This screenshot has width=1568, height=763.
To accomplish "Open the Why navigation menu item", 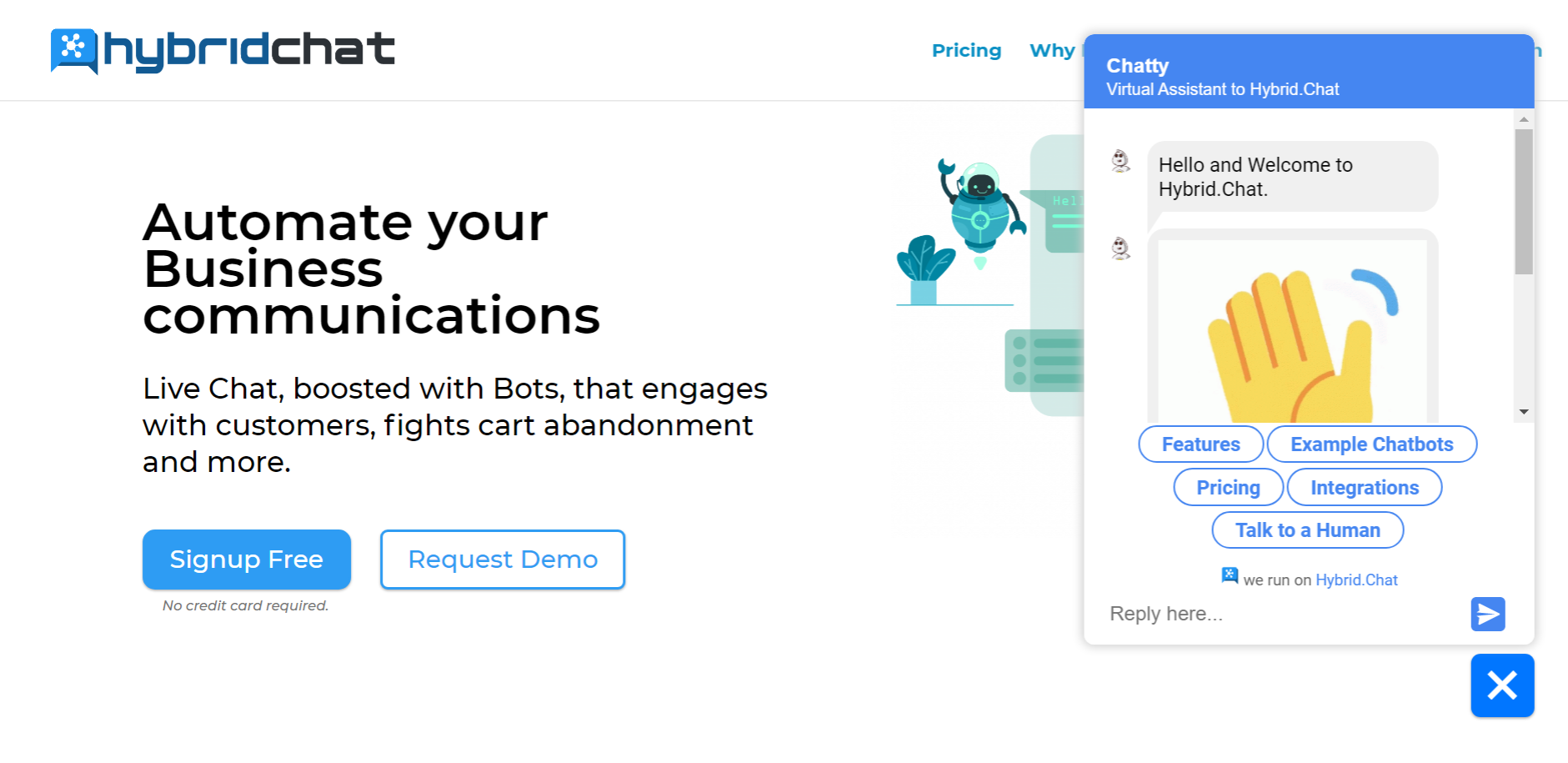I will [x=1052, y=51].
